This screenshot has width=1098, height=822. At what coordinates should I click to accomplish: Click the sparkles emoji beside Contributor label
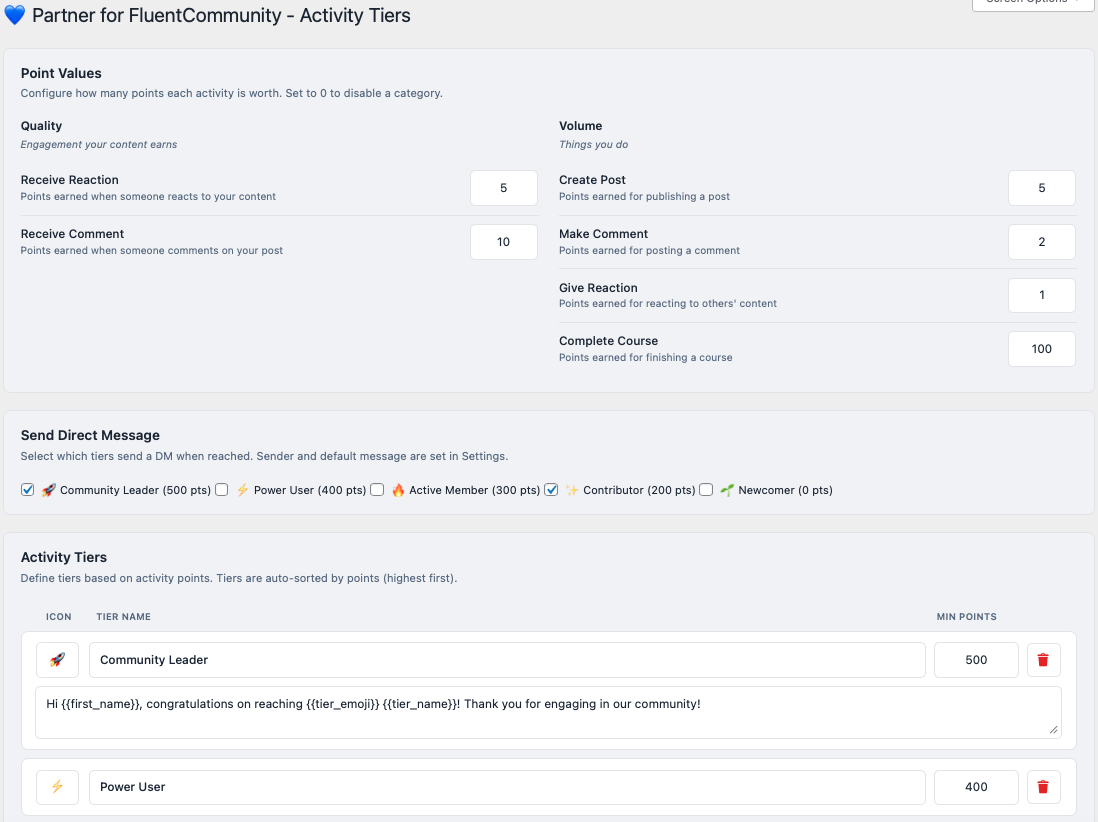click(x=572, y=490)
